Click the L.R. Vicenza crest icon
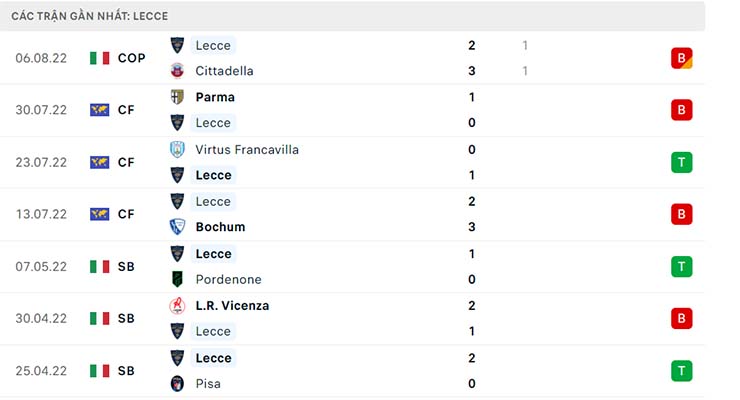Image resolution: width=740 pixels, height=400 pixels. tap(177, 305)
